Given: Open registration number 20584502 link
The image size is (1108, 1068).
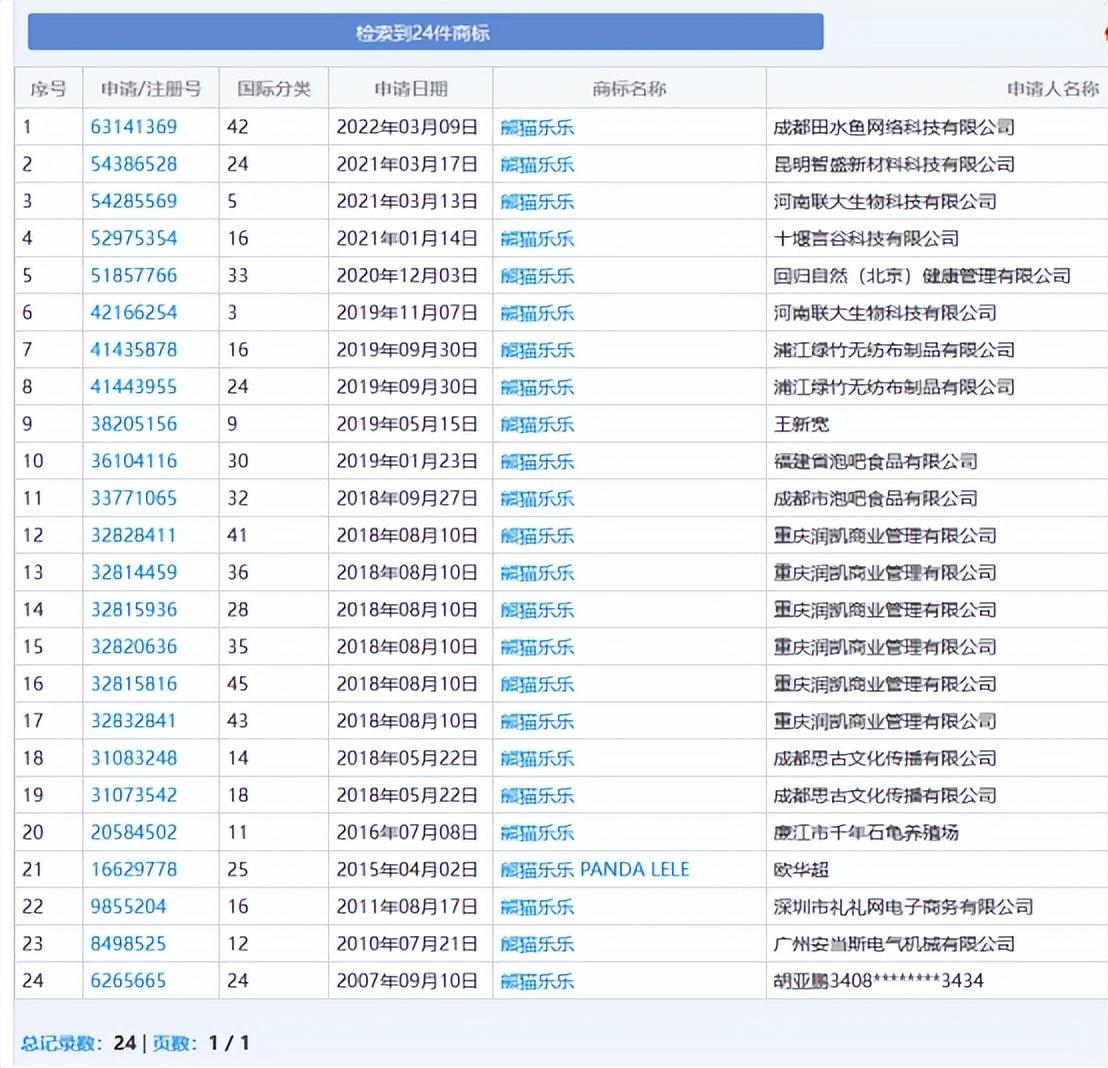Looking at the screenshot, I should 134,832.
